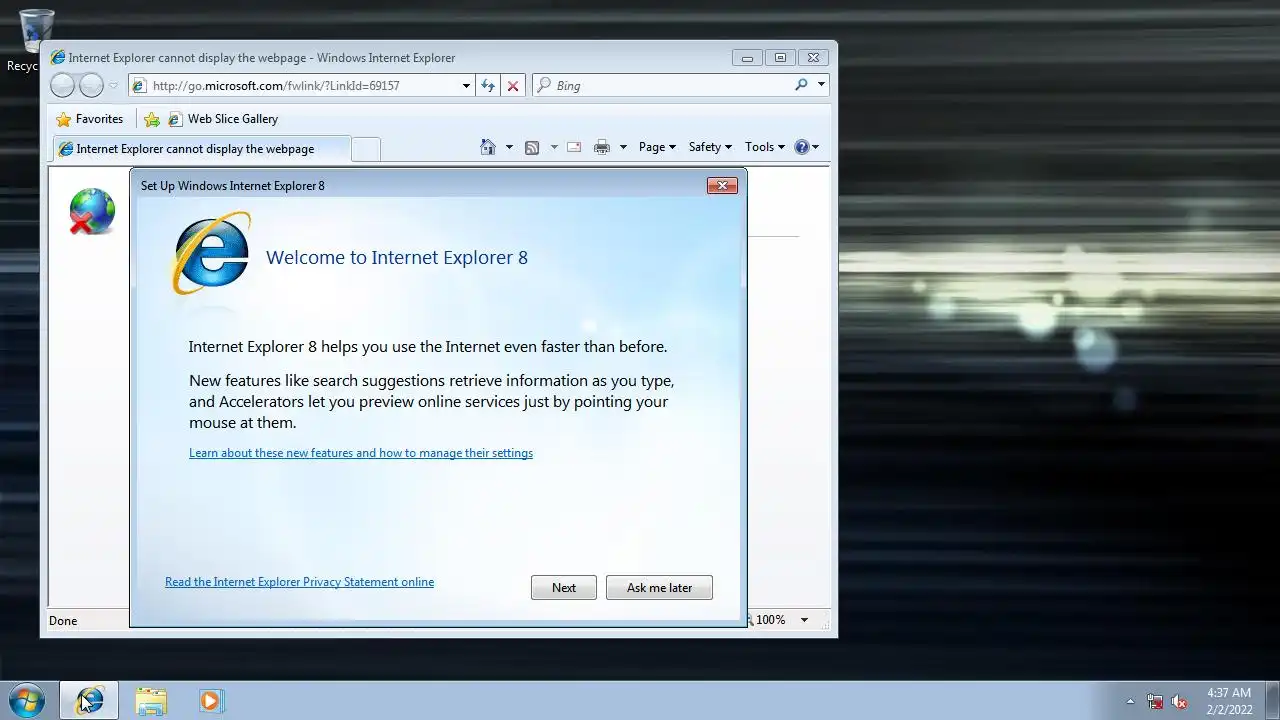The width and height of the screenshot is (1280, 720).
Task: Open the Tools menu
Action: pyautogui.click(x=765, y=147)
